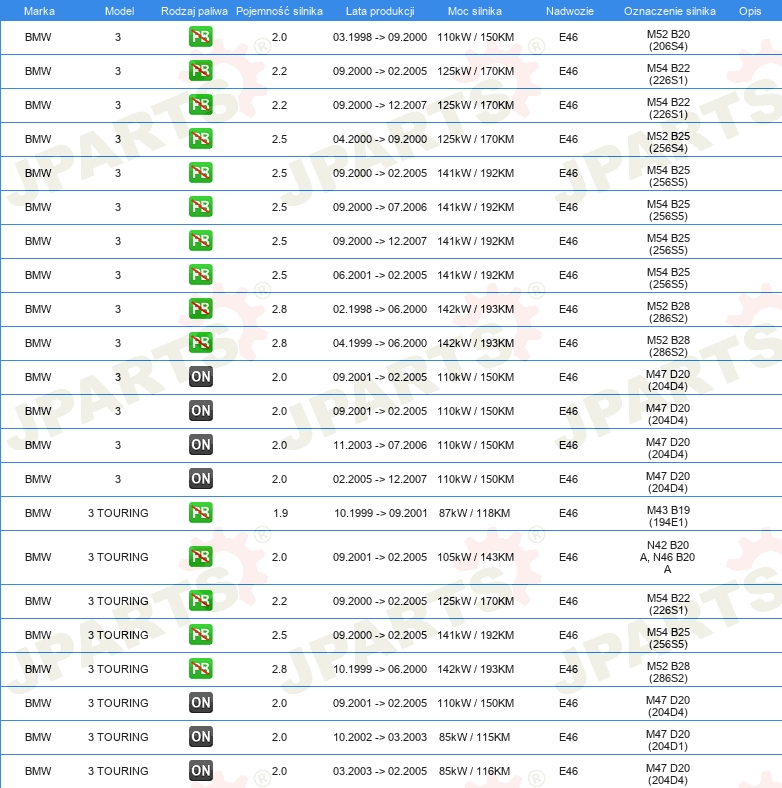The image size is (782, 788).
Task: Click the PB petrol icon for M52 B20 (206S4)
Action: coord(201,37)
